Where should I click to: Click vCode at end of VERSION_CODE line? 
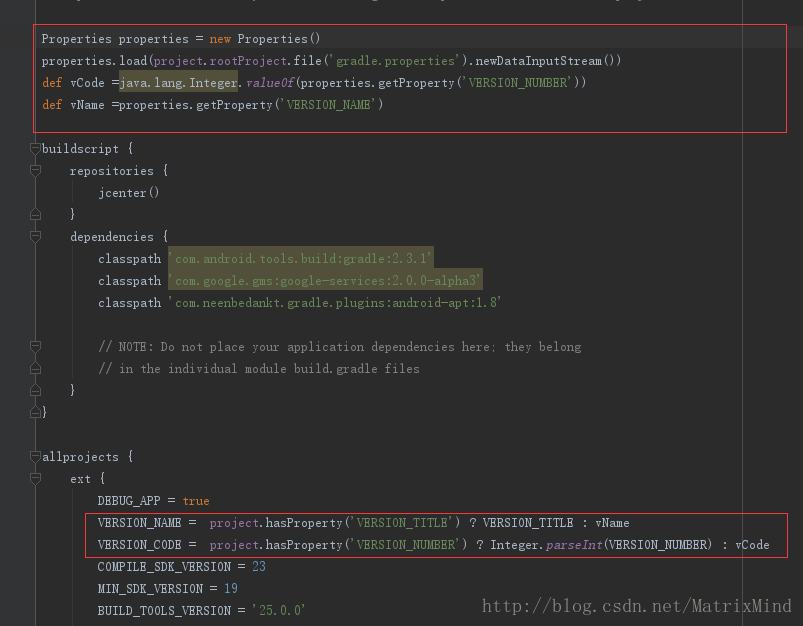coord(752,545)
